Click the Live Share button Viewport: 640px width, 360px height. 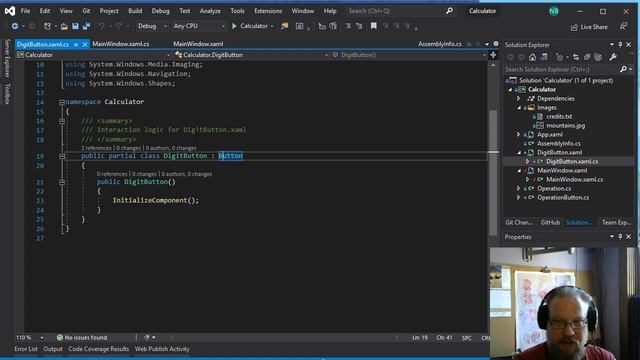point(589,27)
